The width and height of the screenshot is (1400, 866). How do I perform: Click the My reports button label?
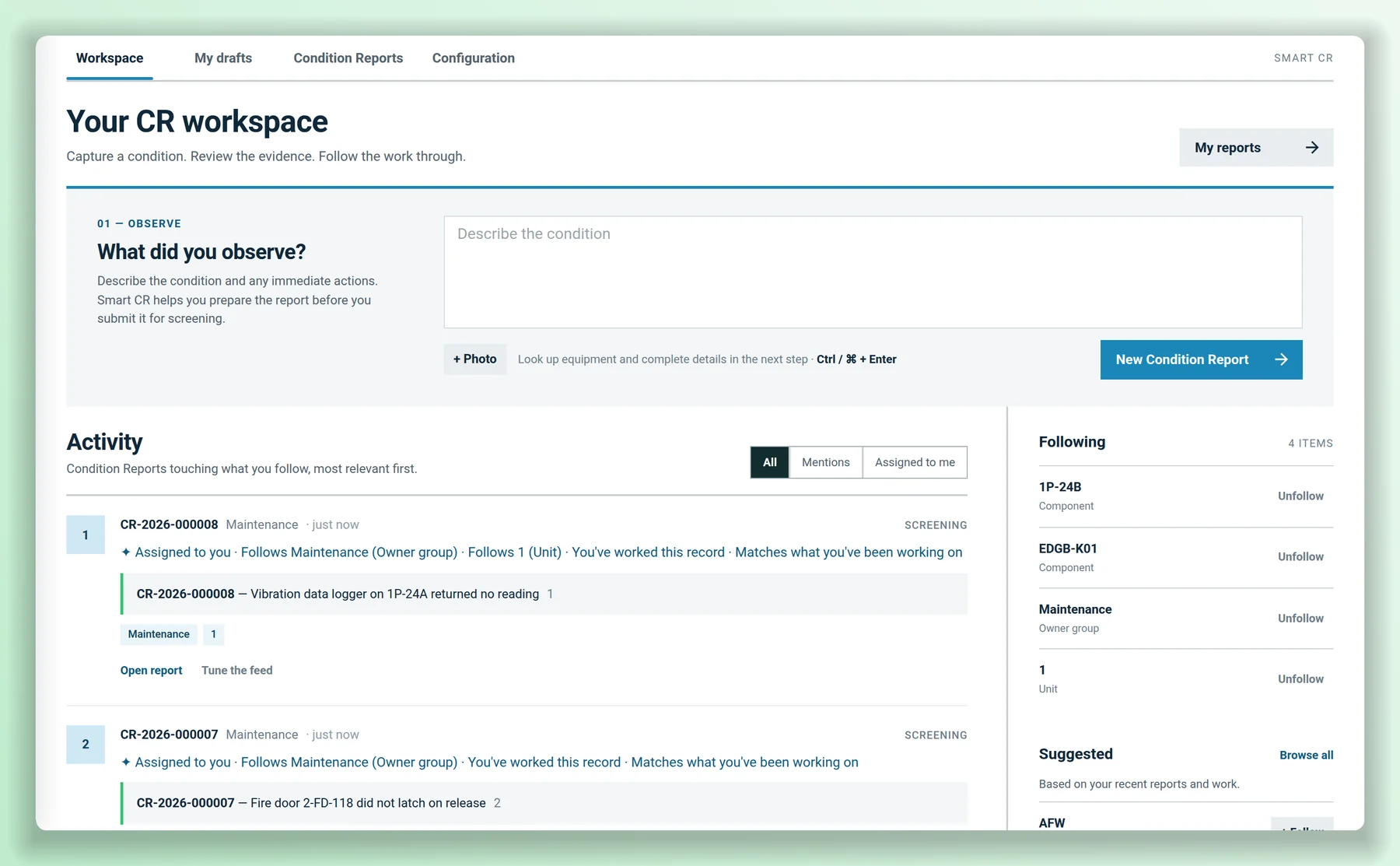click(x=1227, y=148)
